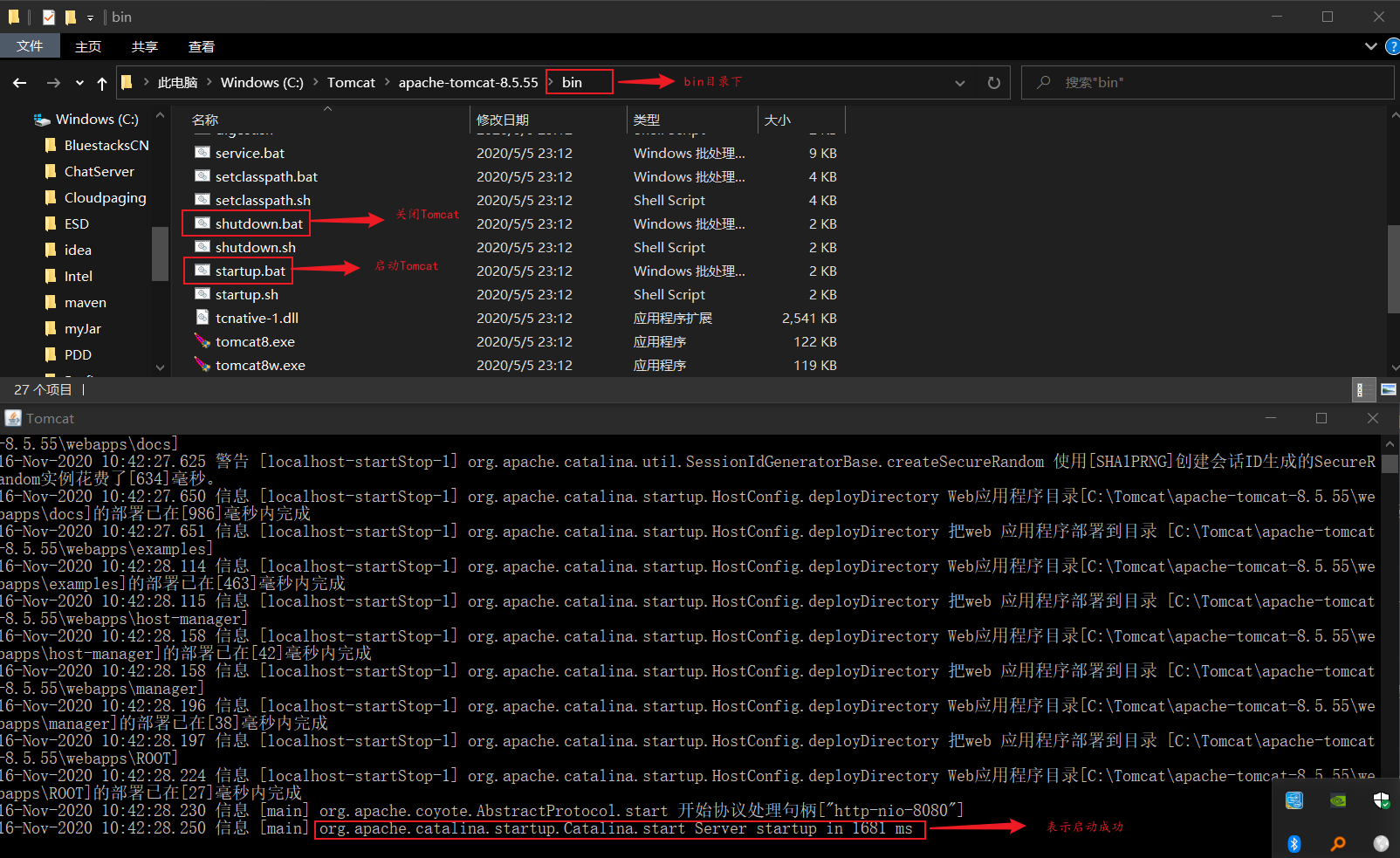This screenshot has width=1400, height=858.
Task: Open Explorer help question mark icon
Action: pyautogui.click(x=1393, y=46)
